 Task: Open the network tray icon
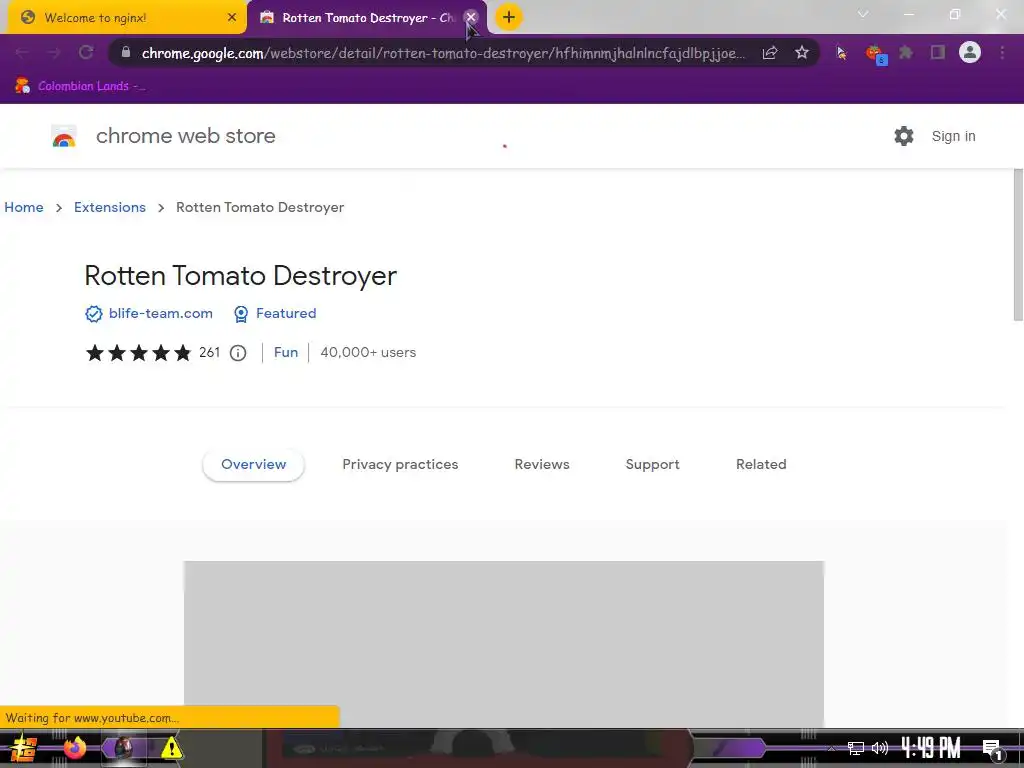(856, 748)
